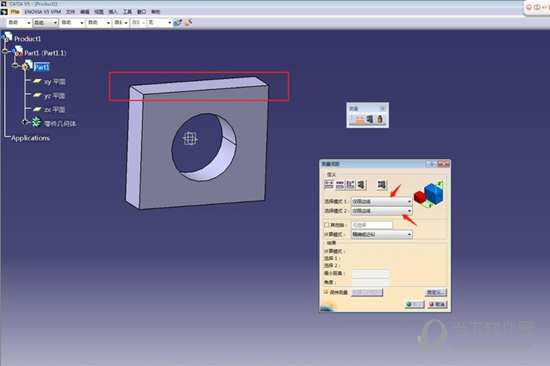Click the red Cancel button

click(x=437, y=304)
